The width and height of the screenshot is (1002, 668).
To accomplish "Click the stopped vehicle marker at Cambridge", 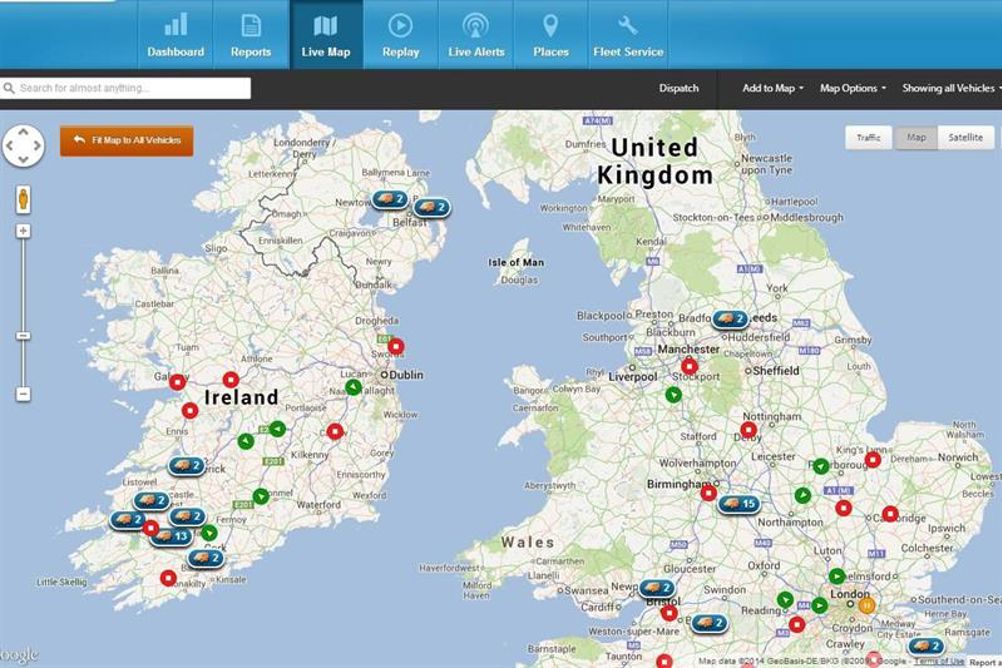I will (x=890, y=513).
